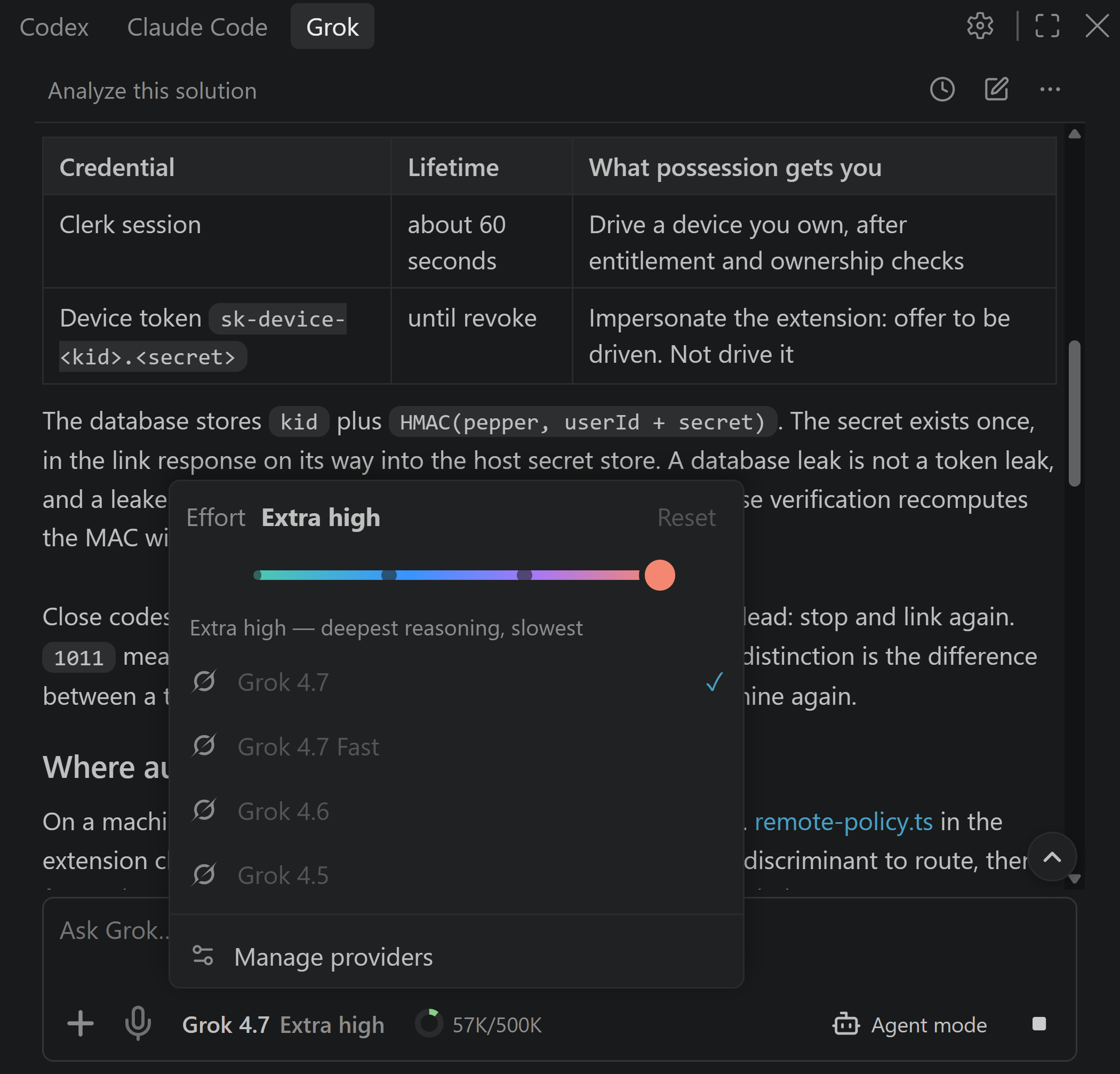
Task: Click the scrollbar down arrow
Action: (1074, 879)
